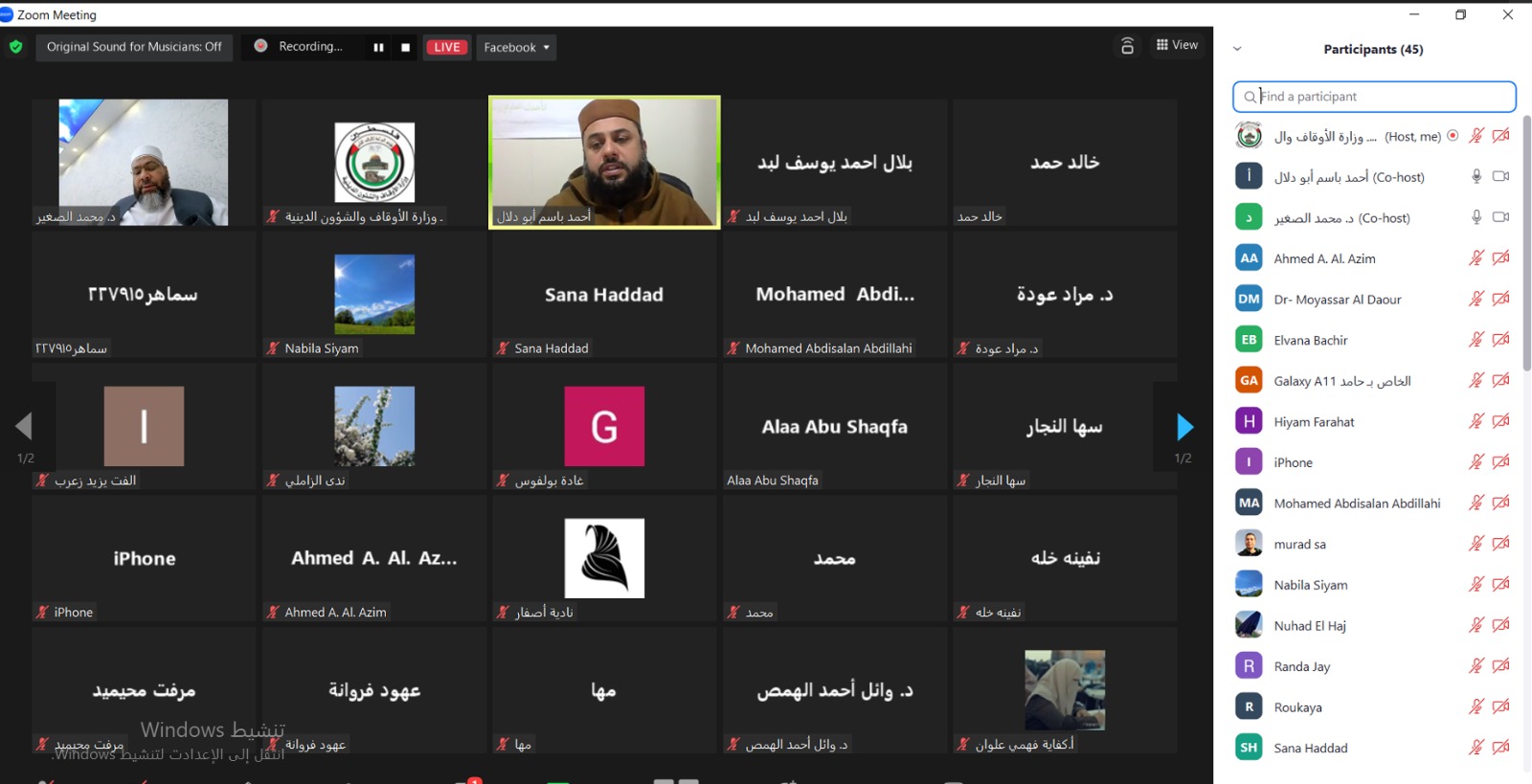Screen dimensions: 1532x784
Task: Go to previous page of video gallery
Action: (24, 427)
